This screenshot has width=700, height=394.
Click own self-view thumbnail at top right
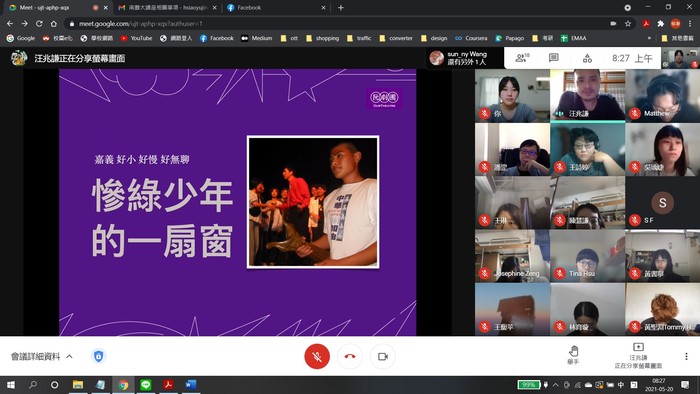[680, 58]
